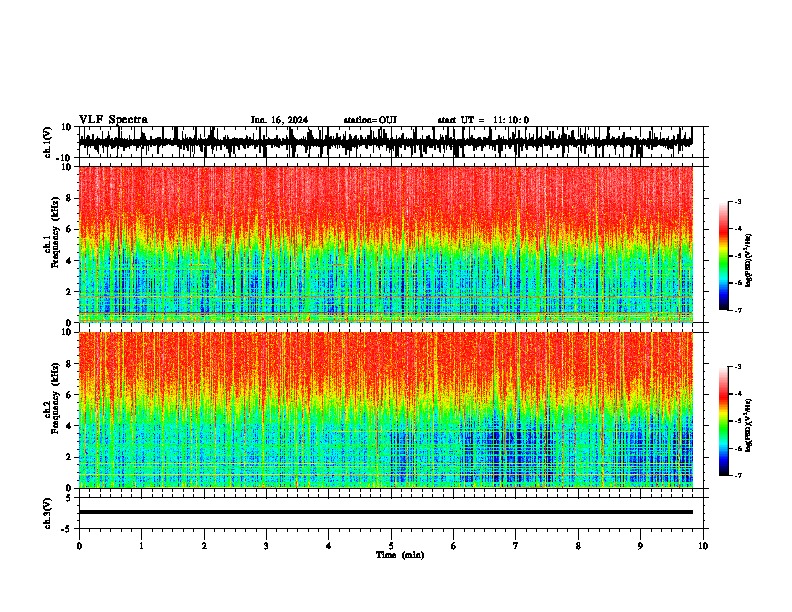
Task: Click the ch.1 colorbar units label
Action: tap(749, 260)
